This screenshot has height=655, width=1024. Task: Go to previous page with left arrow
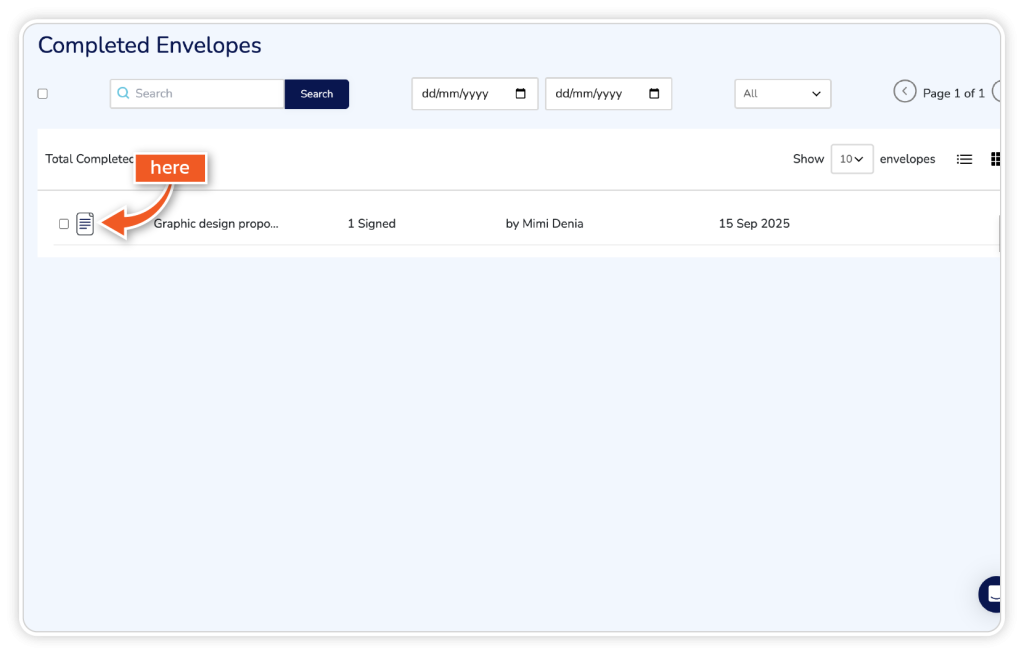pos(904,92)
